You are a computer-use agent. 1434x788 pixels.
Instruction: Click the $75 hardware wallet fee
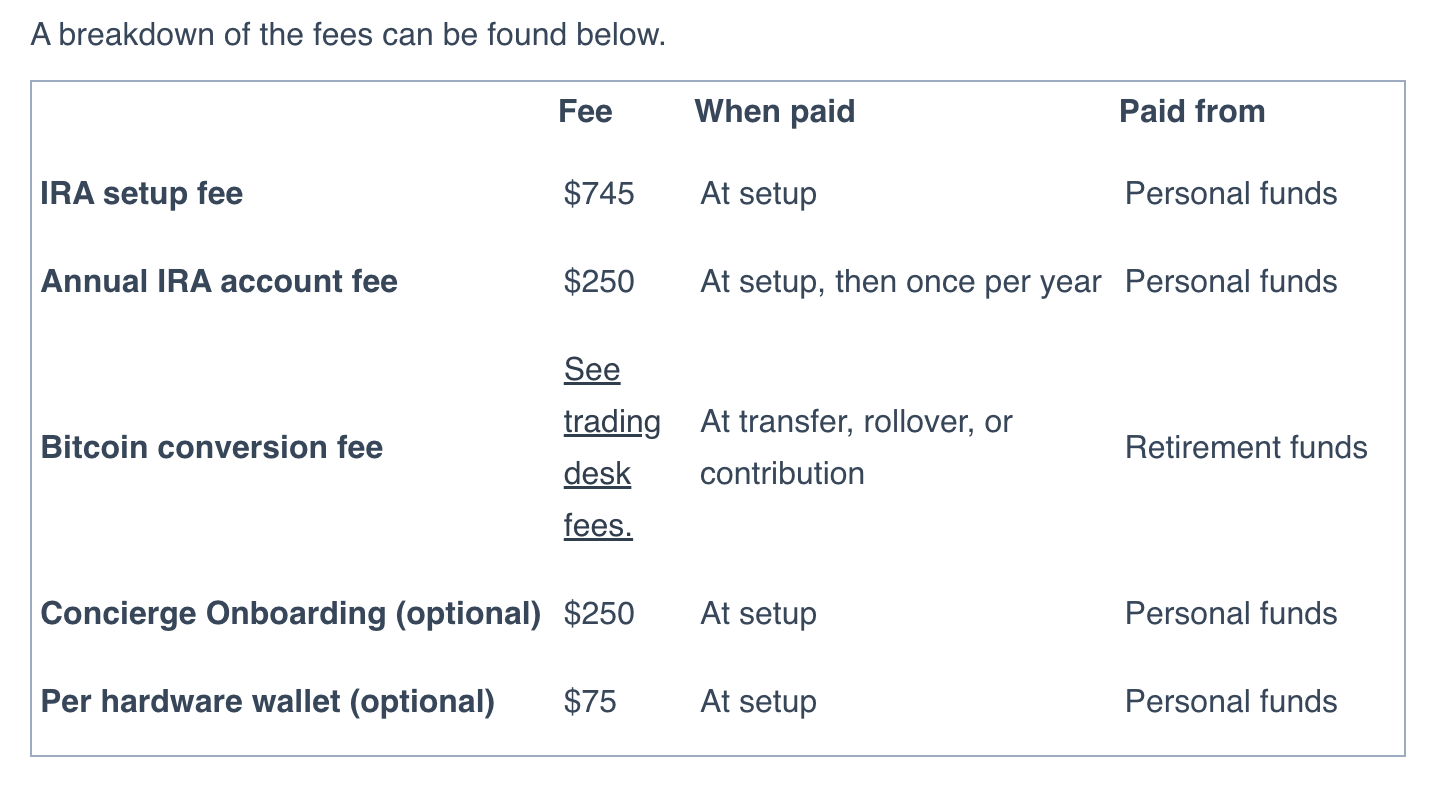tap(590, 701)
